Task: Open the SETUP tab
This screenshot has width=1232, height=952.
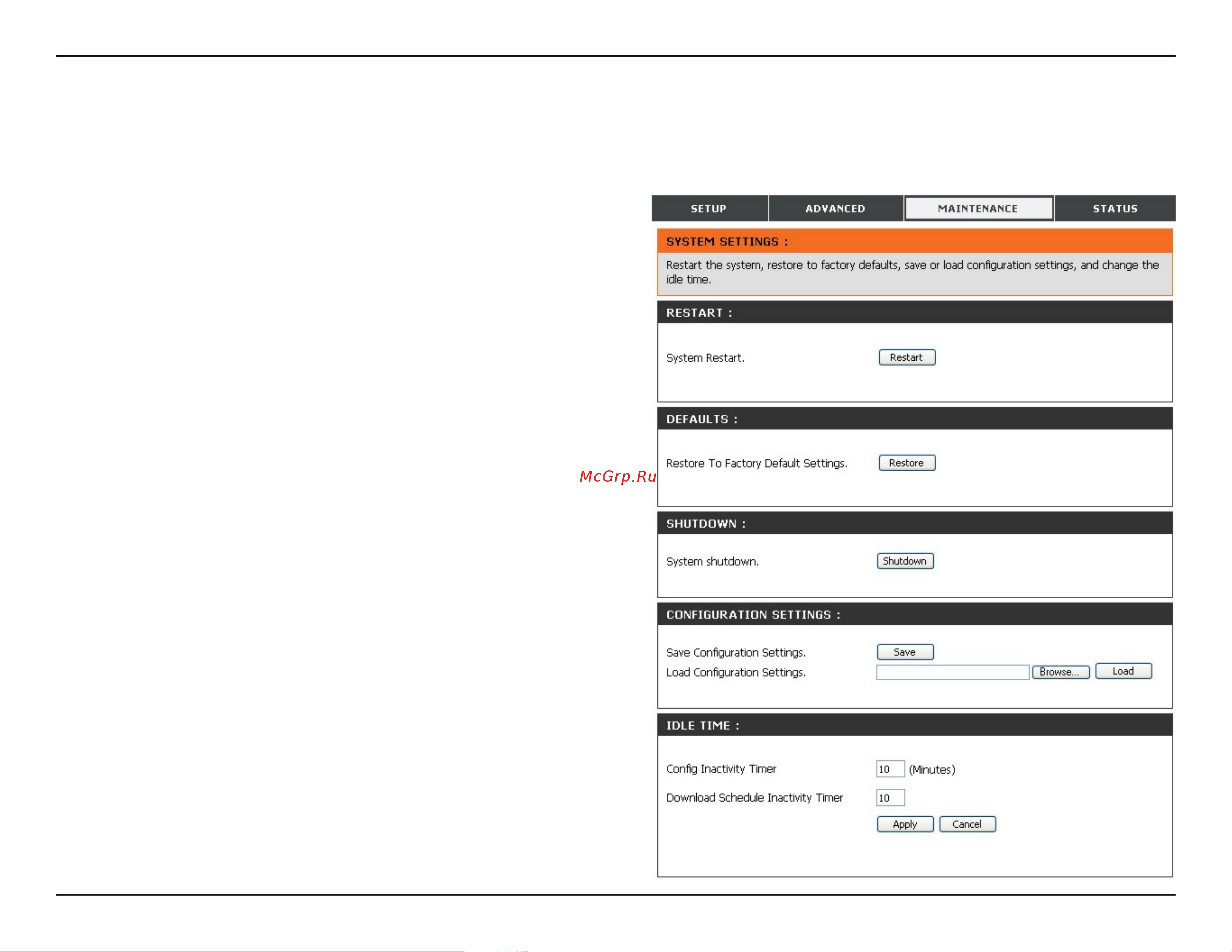Action: [709, 208]
